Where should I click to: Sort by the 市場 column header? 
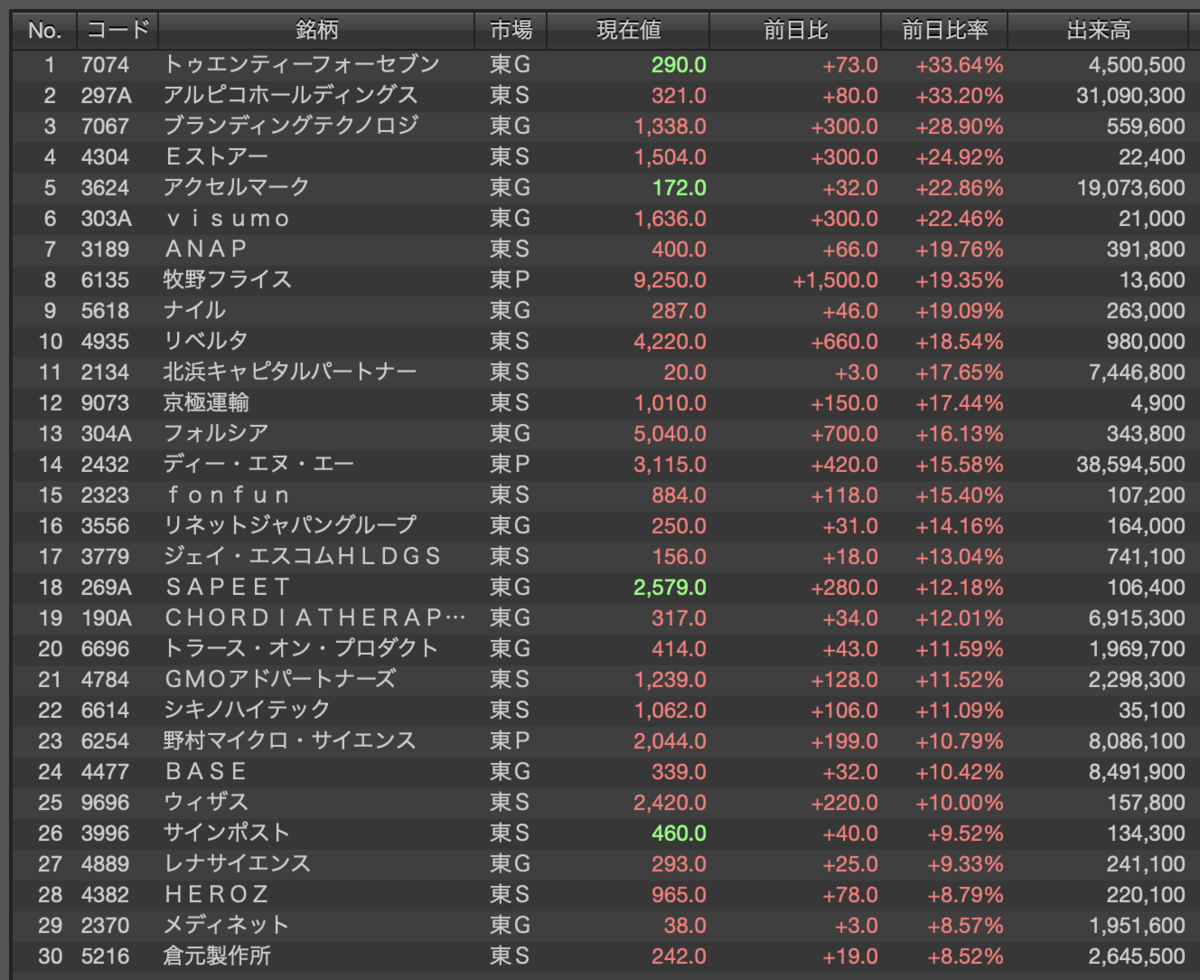point(511,31)
